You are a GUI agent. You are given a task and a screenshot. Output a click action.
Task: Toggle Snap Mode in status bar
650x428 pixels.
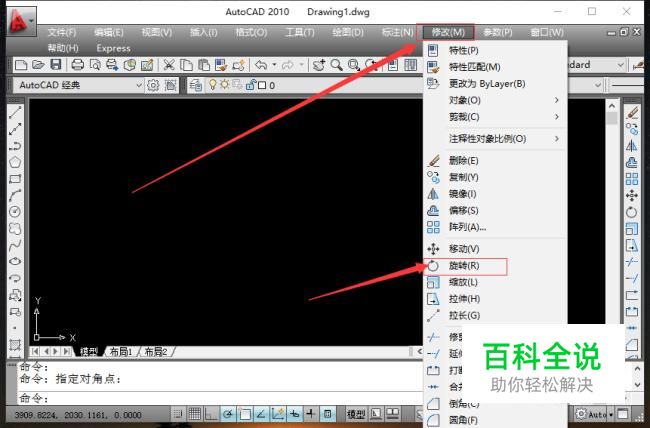pyautogui.click(x=178, y=414)
